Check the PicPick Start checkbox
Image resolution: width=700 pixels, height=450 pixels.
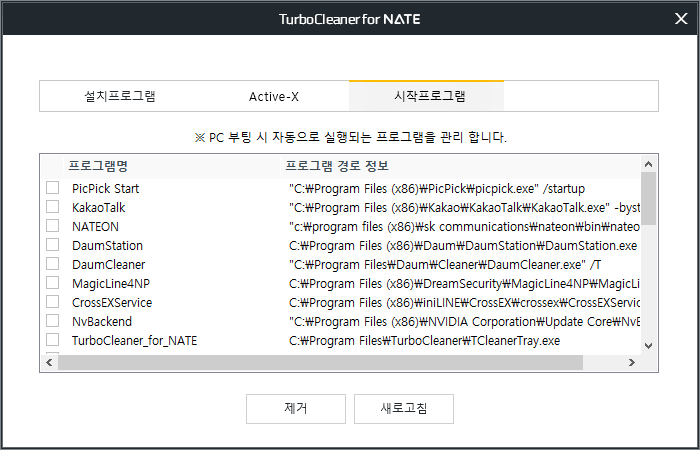tap(52, 188)
